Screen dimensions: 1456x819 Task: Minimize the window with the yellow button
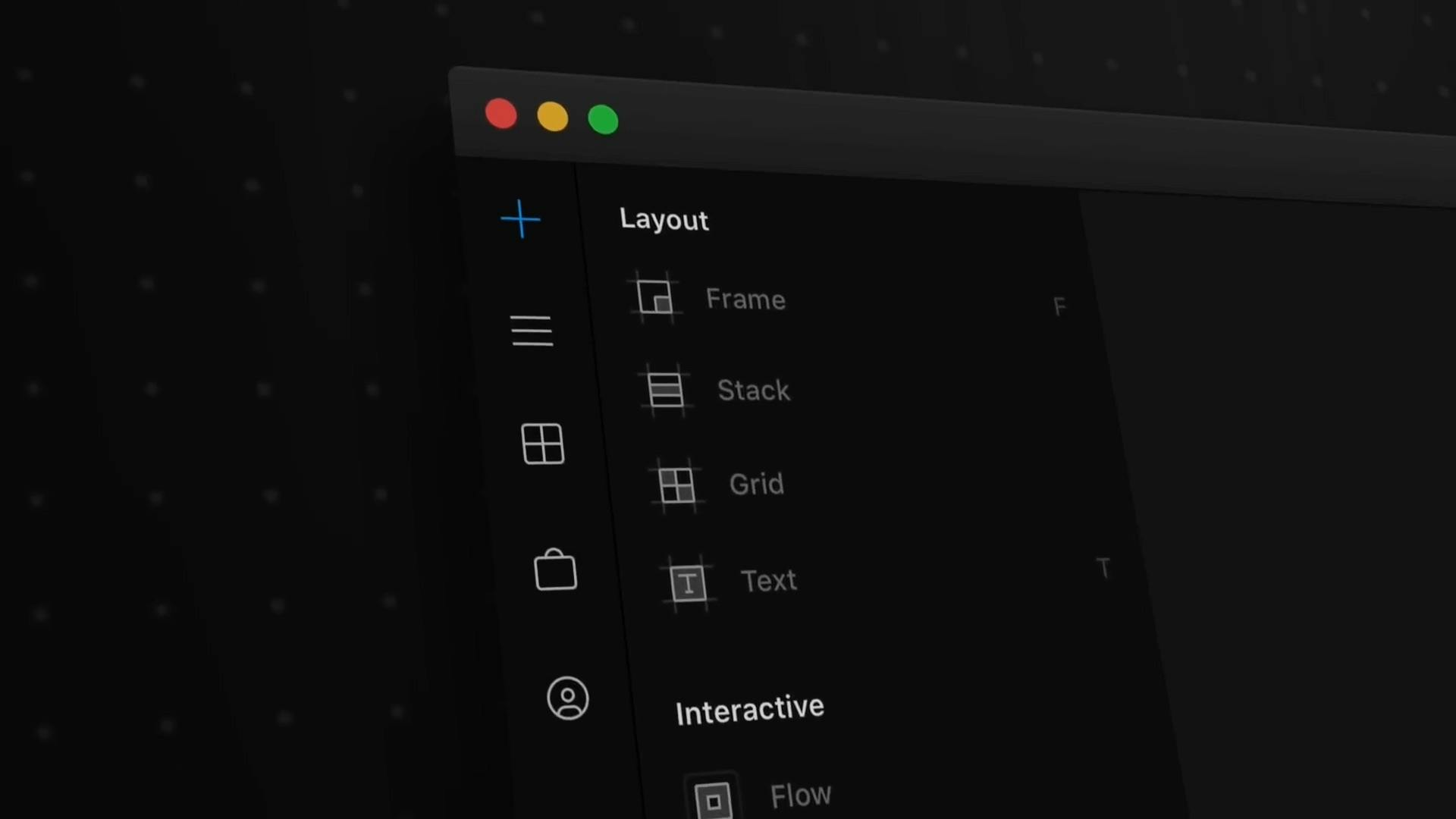tap(552, 117)
